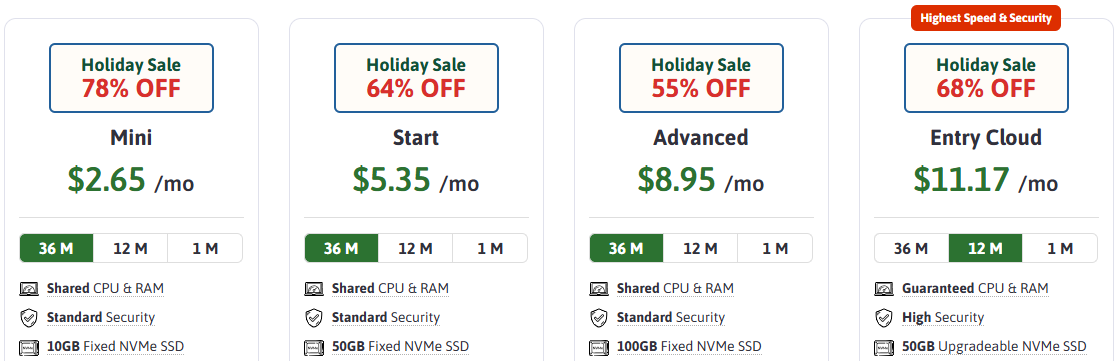Click the NVMe SSD icon in Entry Cloud plan

884,347
